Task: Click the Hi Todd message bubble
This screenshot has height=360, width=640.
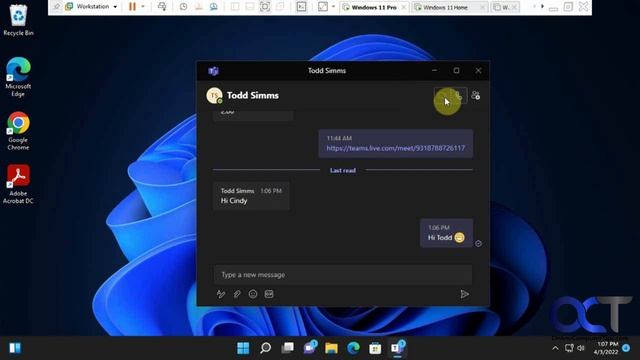Action: pyautogui.click(x=447, y=233)
